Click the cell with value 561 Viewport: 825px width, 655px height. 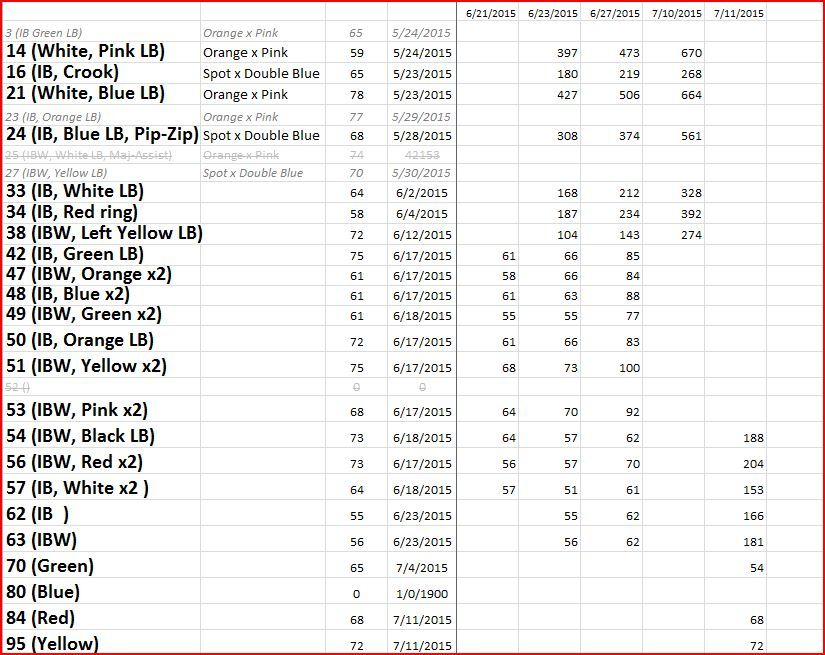(679, 137)
